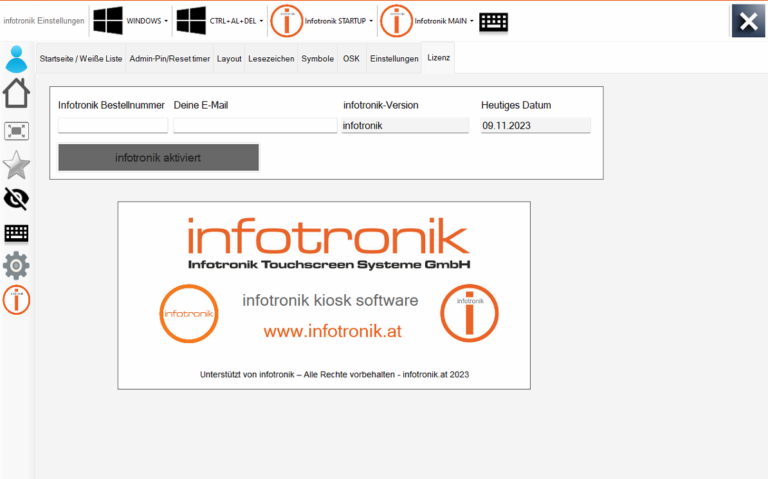Image resolution: width=768 pixels, height=479 pixels.
Task: Open bookmarks via the star sidebar icon
Action: 16,165
